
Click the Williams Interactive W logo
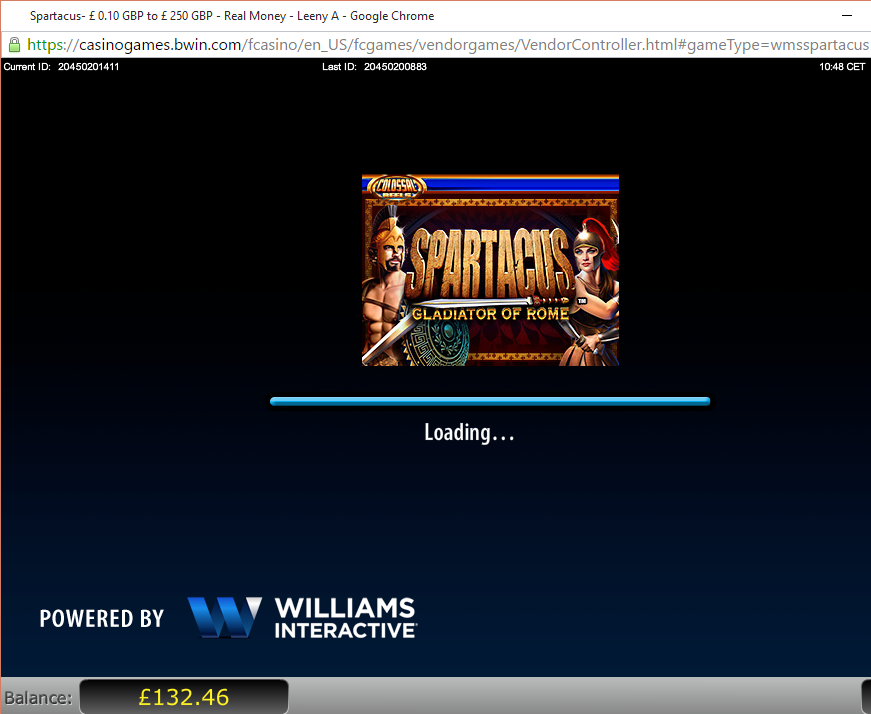click(225, 617)
